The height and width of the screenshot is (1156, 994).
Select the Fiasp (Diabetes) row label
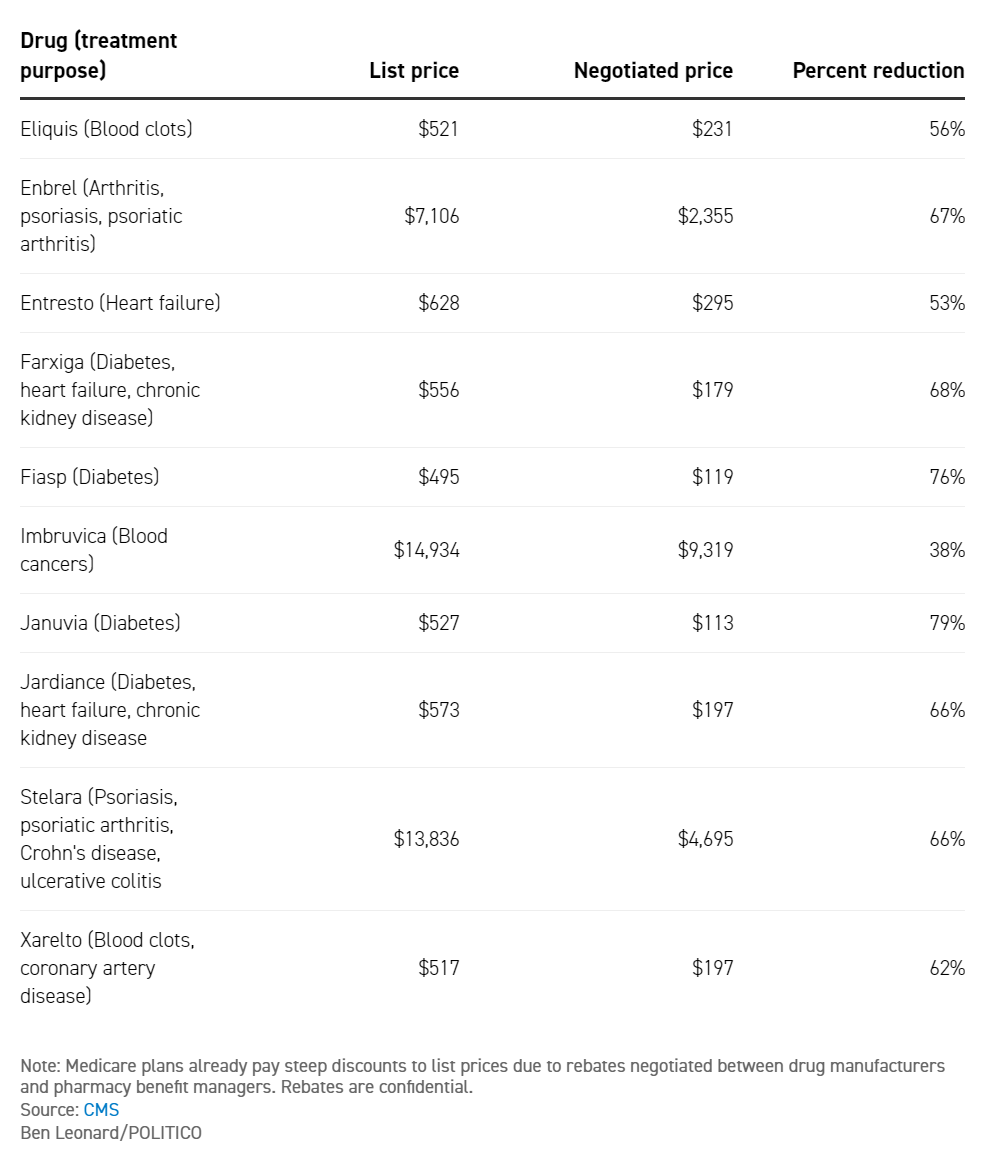click(x=90, y=477)
